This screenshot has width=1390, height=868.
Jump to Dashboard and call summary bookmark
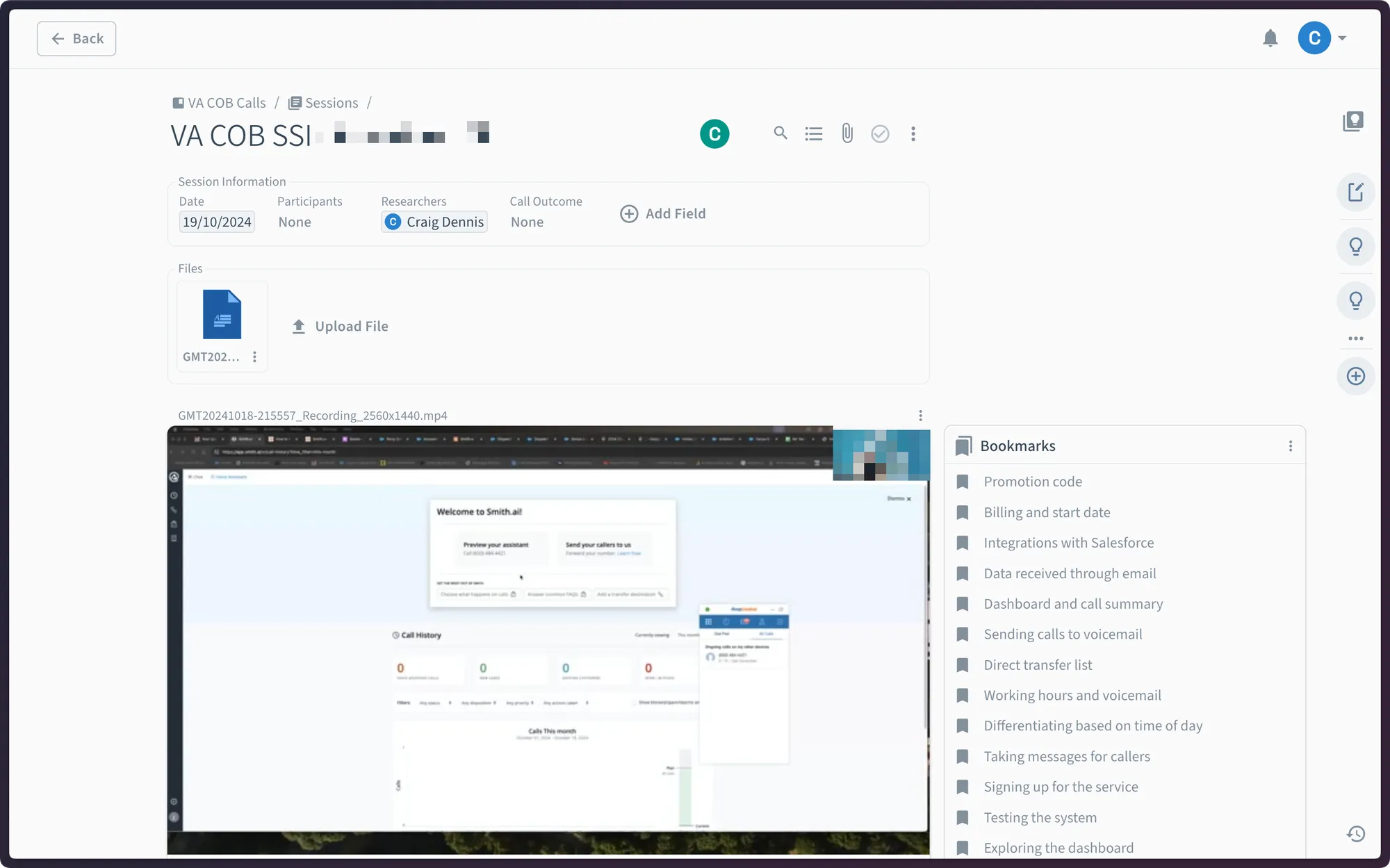pos(1073,604)
